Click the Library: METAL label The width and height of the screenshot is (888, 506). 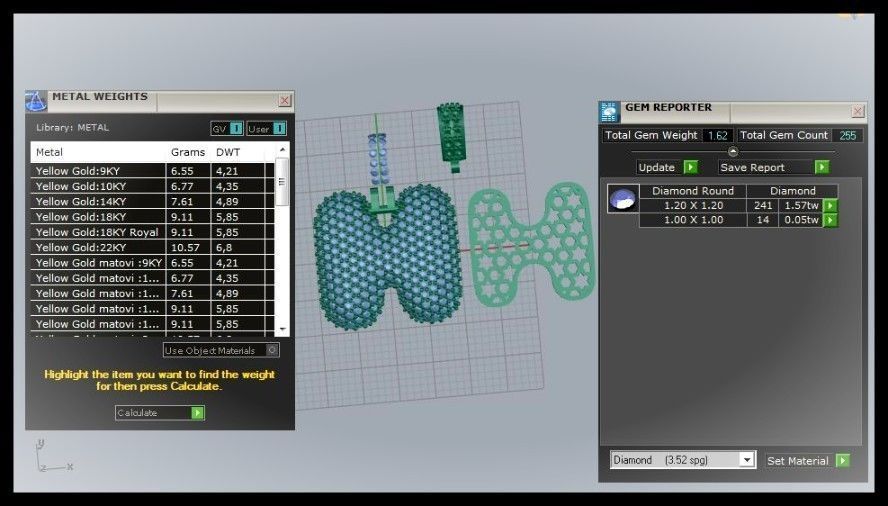72,127
